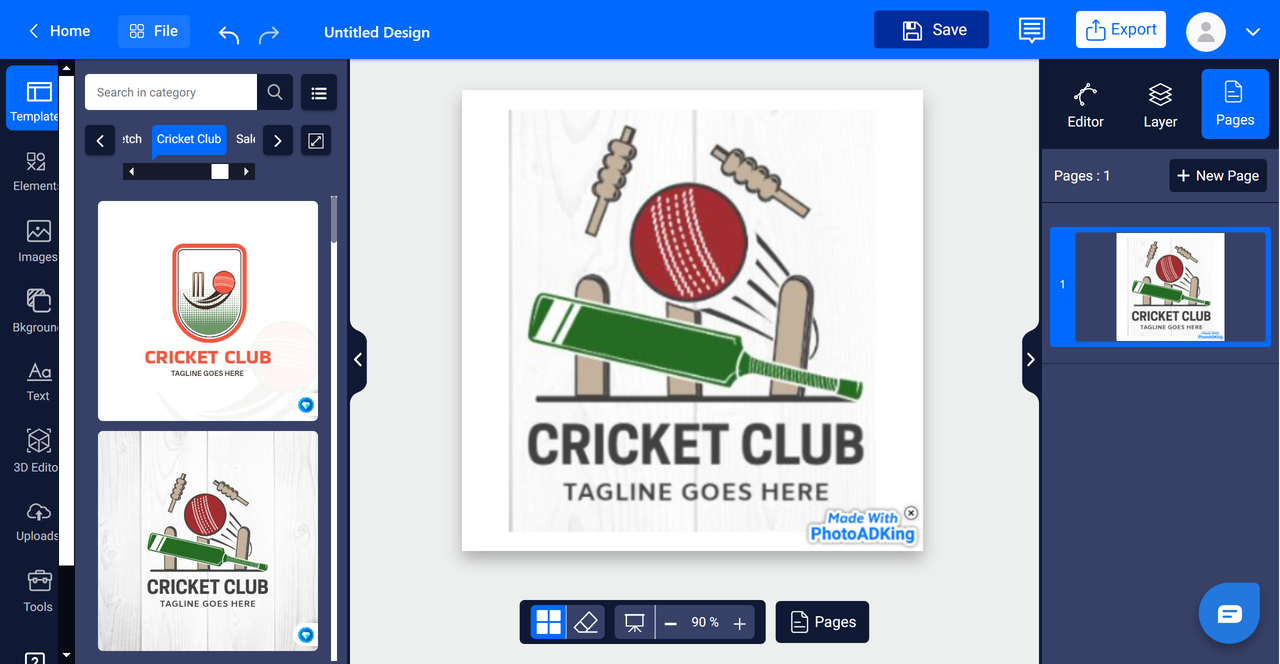The width and height of the screenshot is (1280, 664).
Task: Click the undo arrow icon
Action: (x=229, y=34)
